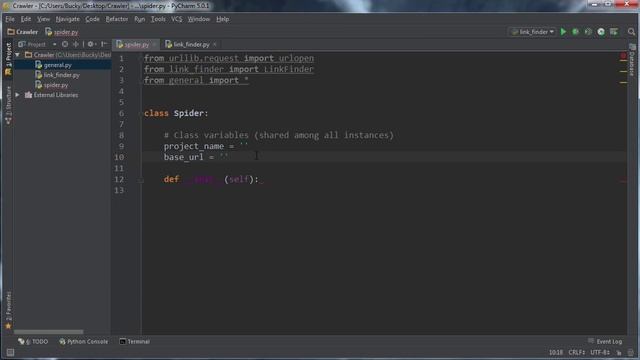The width and height of the screenshot is (640, 360).
Task: Click the fold marker beside def __init__
Action: coord(140,180)
